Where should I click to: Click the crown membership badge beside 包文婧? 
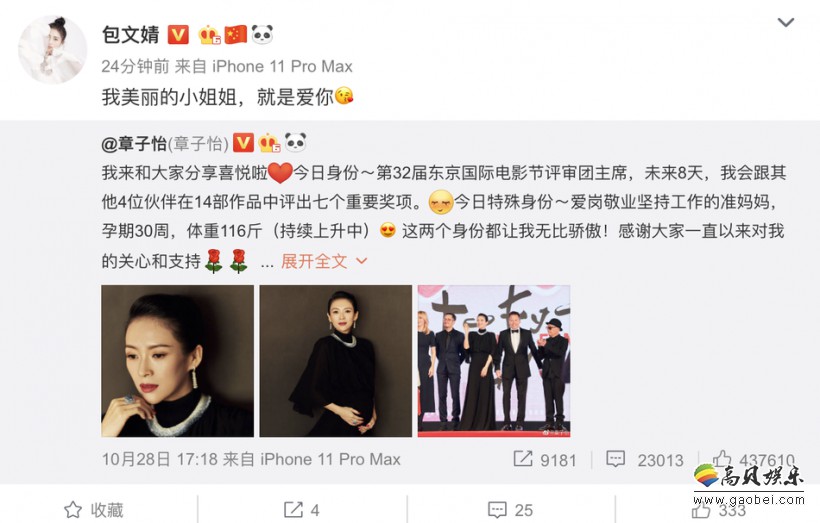[x=210, y=35]
